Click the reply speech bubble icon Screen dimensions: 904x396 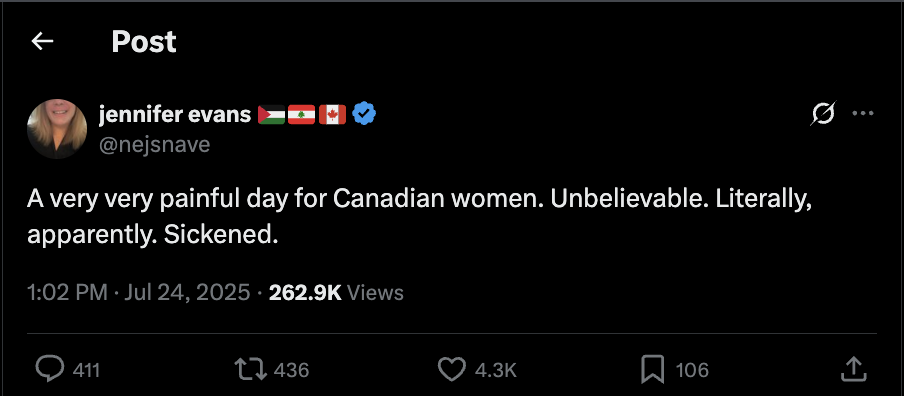[51, 369]
